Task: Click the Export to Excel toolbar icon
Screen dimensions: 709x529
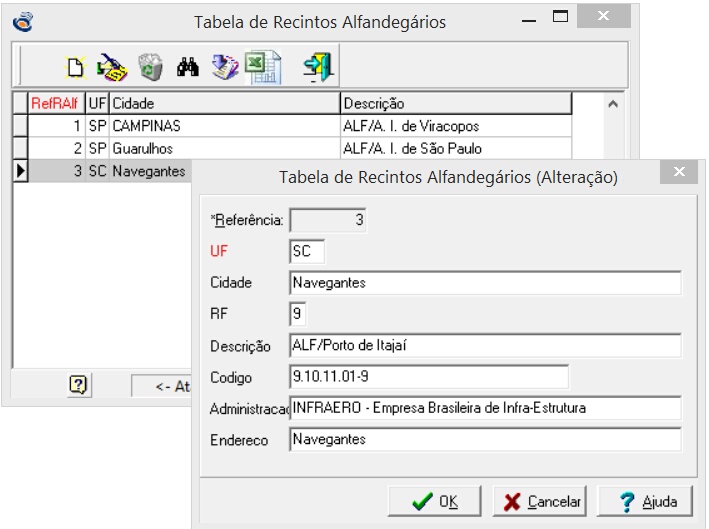Action: (263, 67)
